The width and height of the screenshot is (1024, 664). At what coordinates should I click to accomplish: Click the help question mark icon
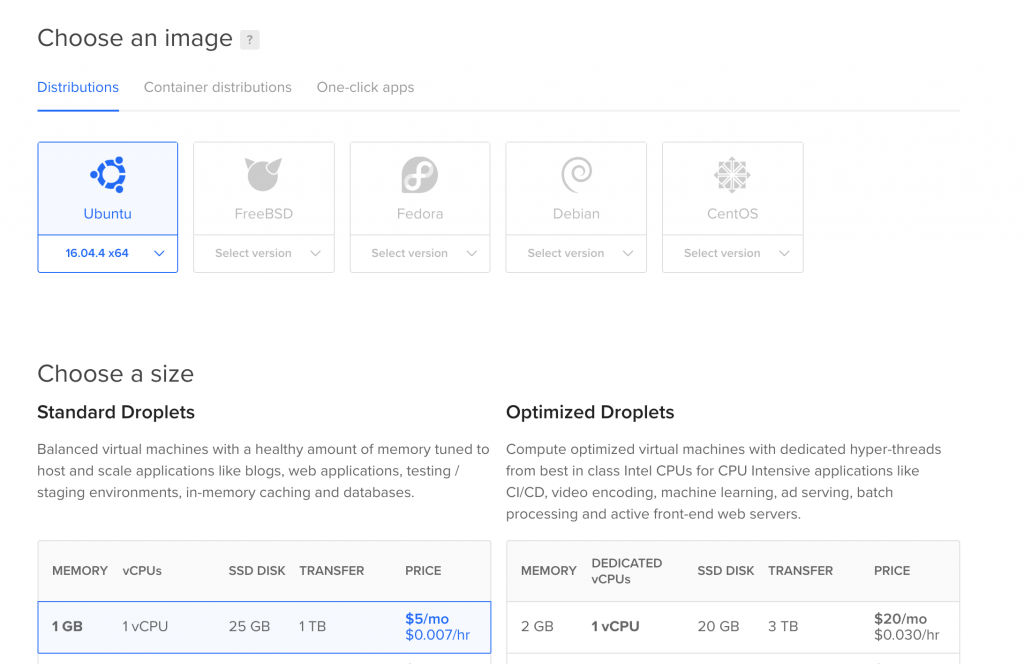coord(250,40)
